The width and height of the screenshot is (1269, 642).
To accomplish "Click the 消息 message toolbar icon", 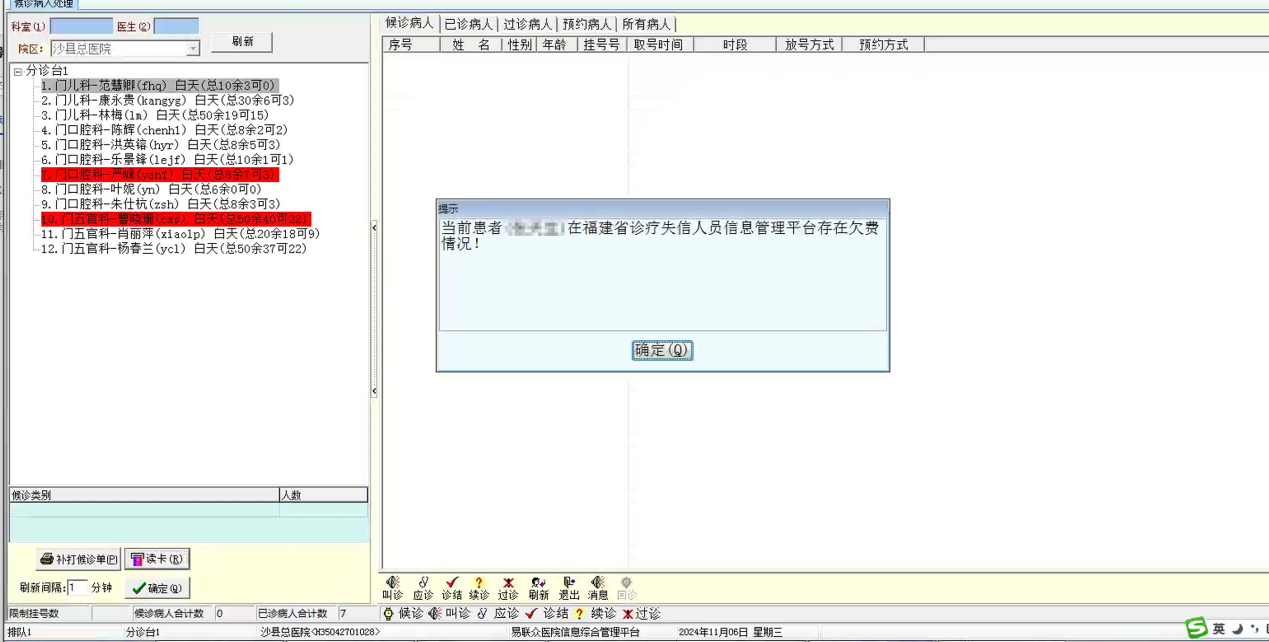I will coord(598,587).
